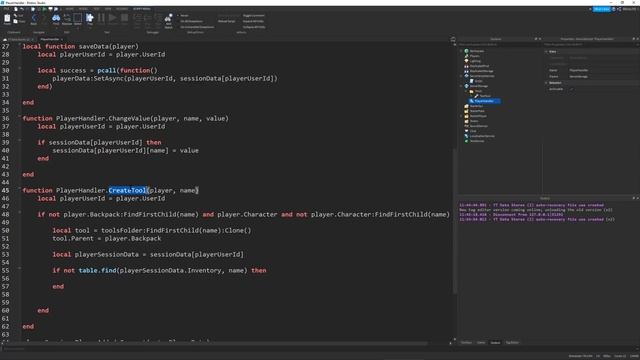The height and width of the screenshot is (360, 640).
Task: Click the Select icon in Edit group
Action: [78, 19]
